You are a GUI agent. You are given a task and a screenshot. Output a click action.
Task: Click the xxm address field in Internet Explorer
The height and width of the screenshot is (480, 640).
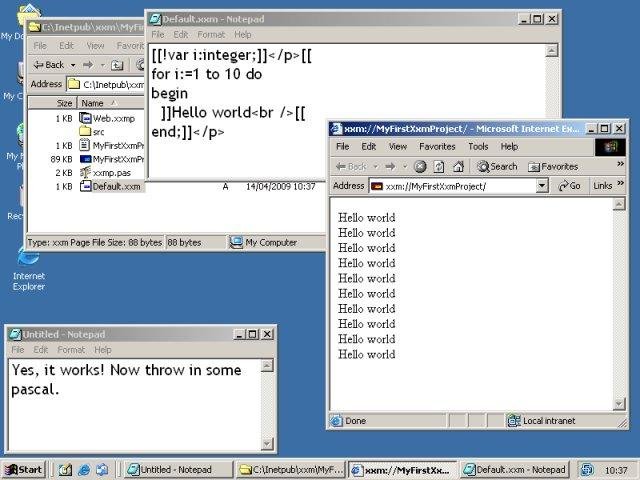click(x=453, y=186)
